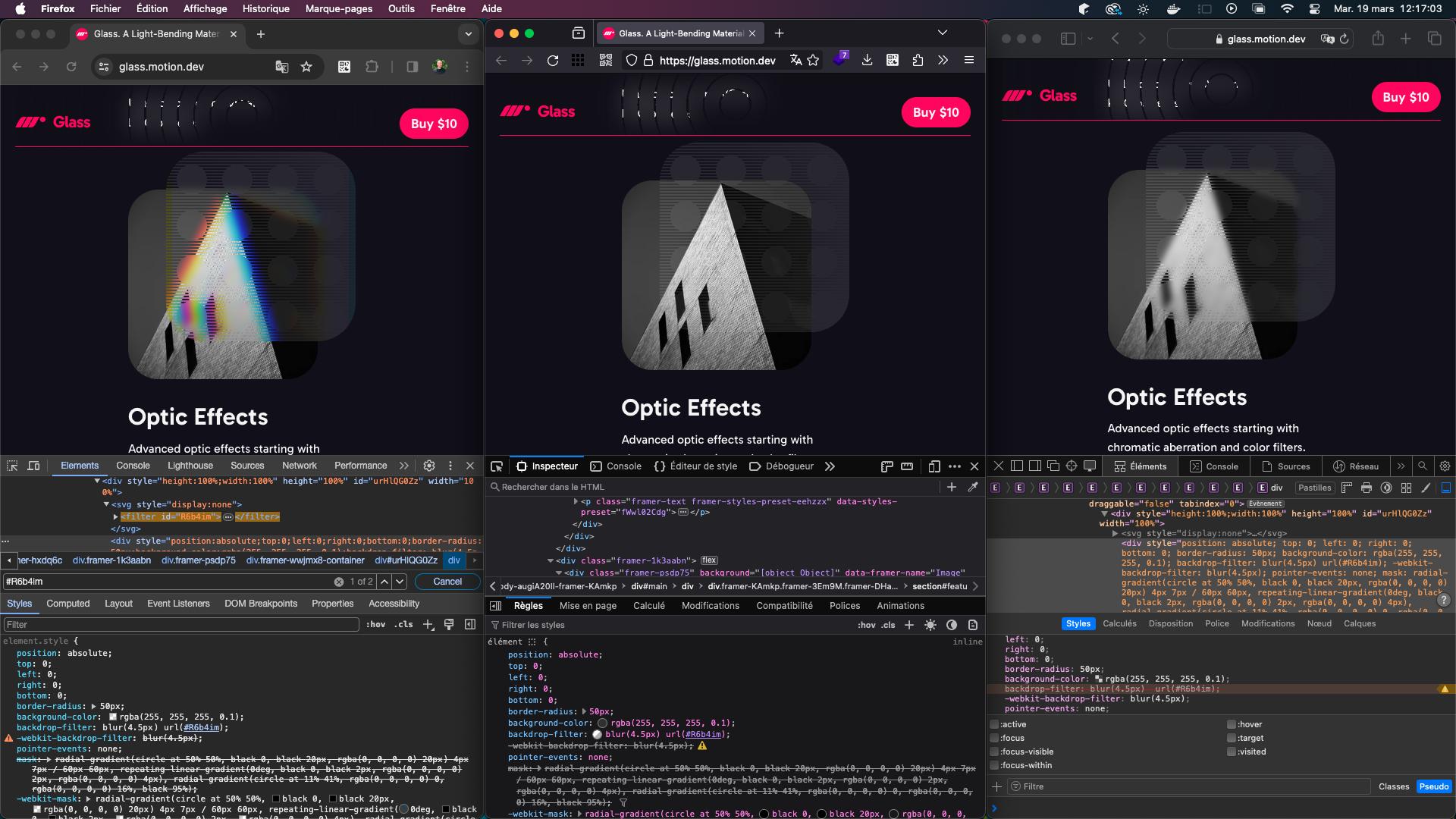Screen dimensions: 1456x819
Task: Click Buy $10 button in Firefox window
Action: tap(936, 112)
